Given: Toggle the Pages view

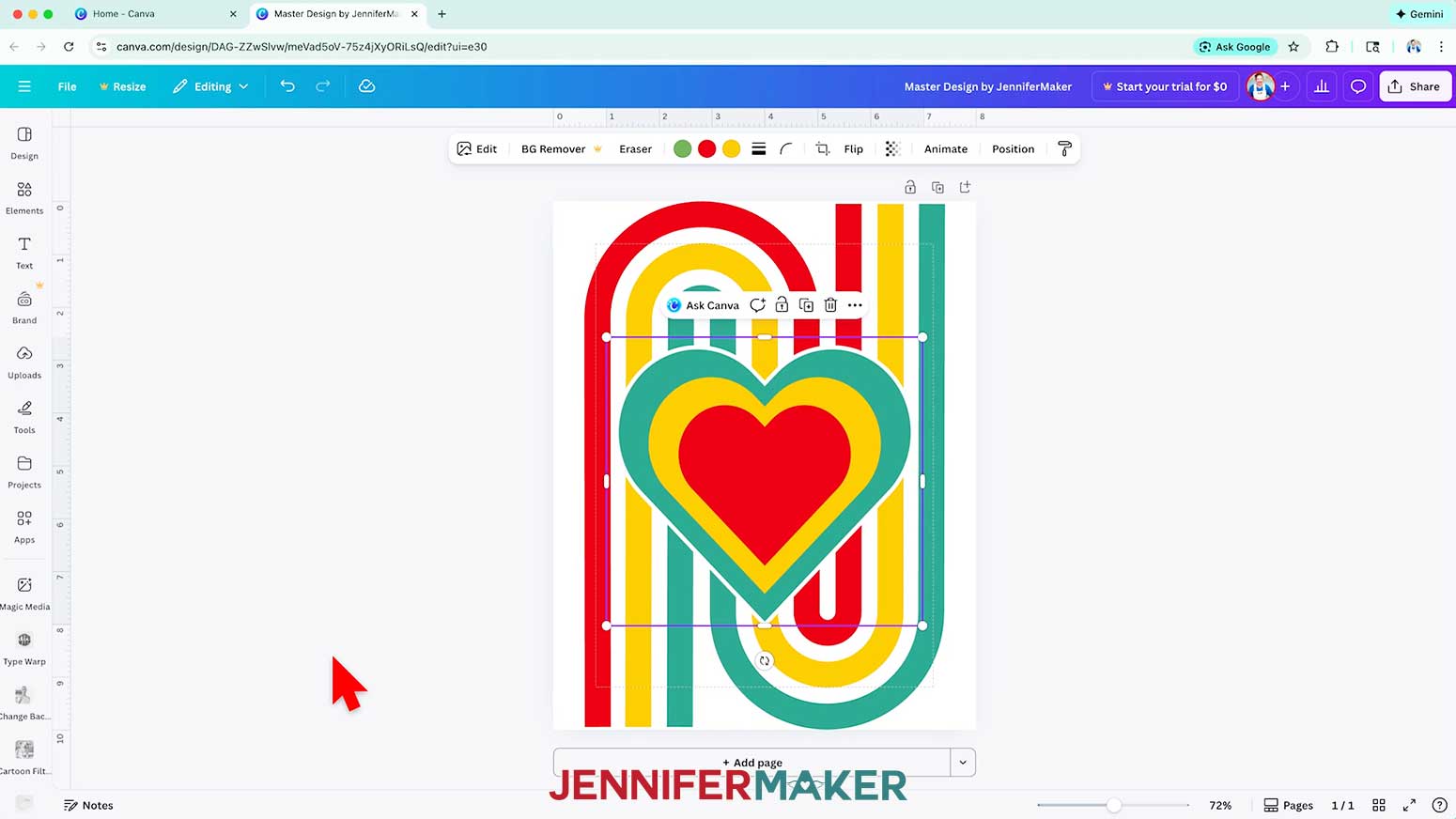Looking at the screenshot, I should click(x=1288, y=805).
